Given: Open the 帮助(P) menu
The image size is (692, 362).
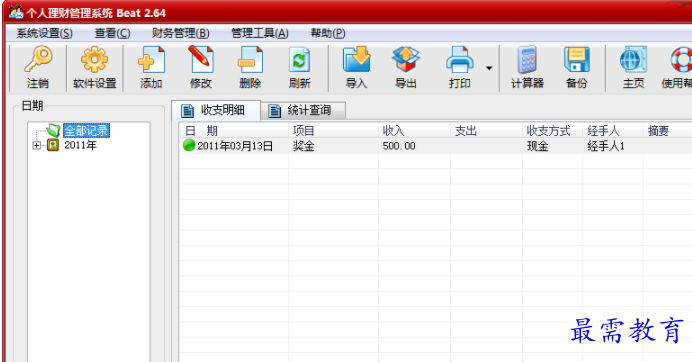Looking at the screenshot, I should 327,33.
